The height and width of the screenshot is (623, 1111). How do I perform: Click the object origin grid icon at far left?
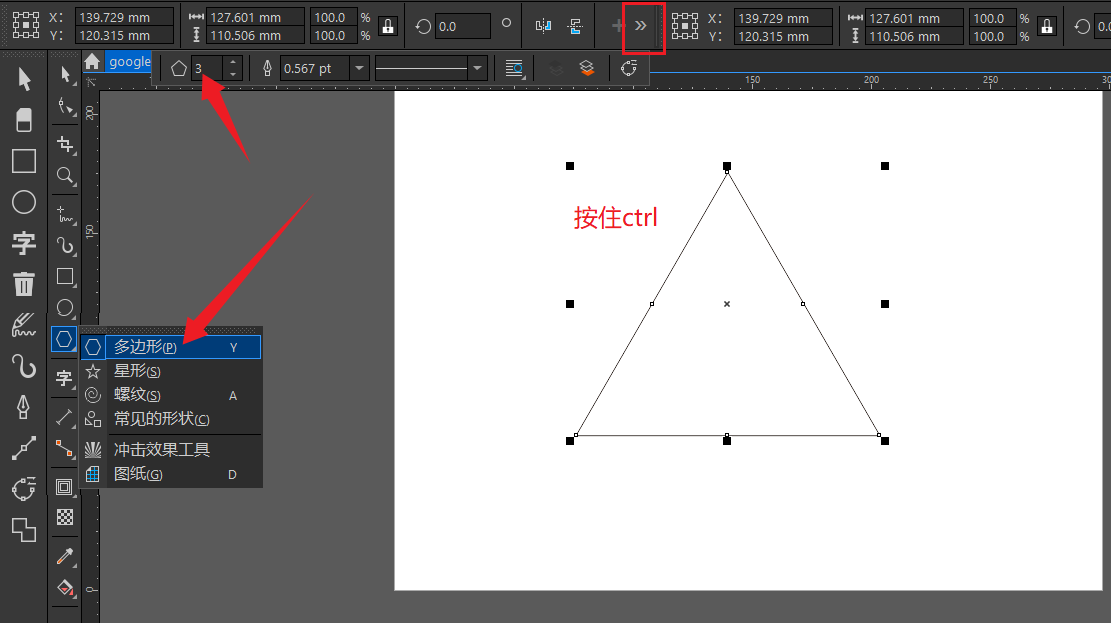[26, 26]
